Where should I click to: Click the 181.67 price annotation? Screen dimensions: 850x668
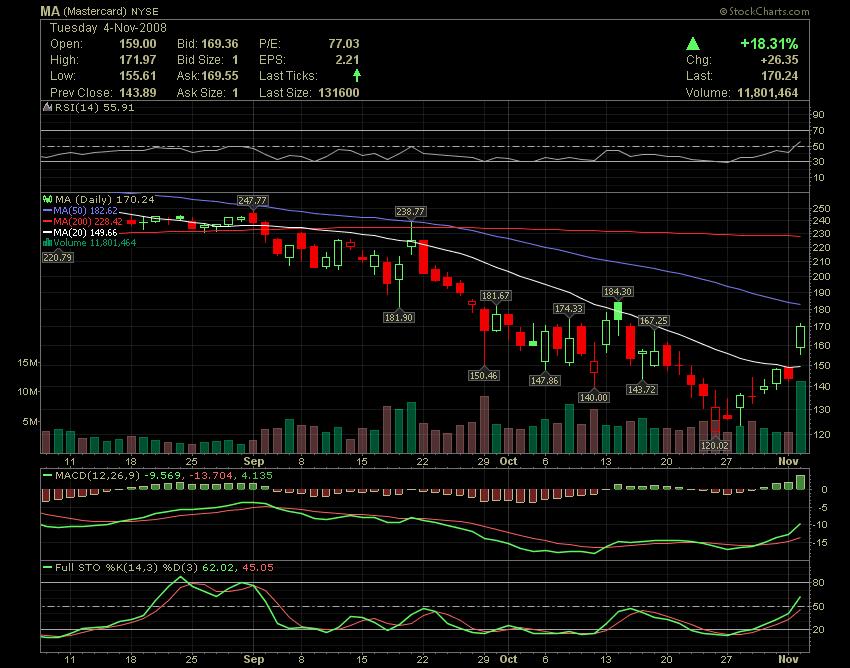coord(495,296)
